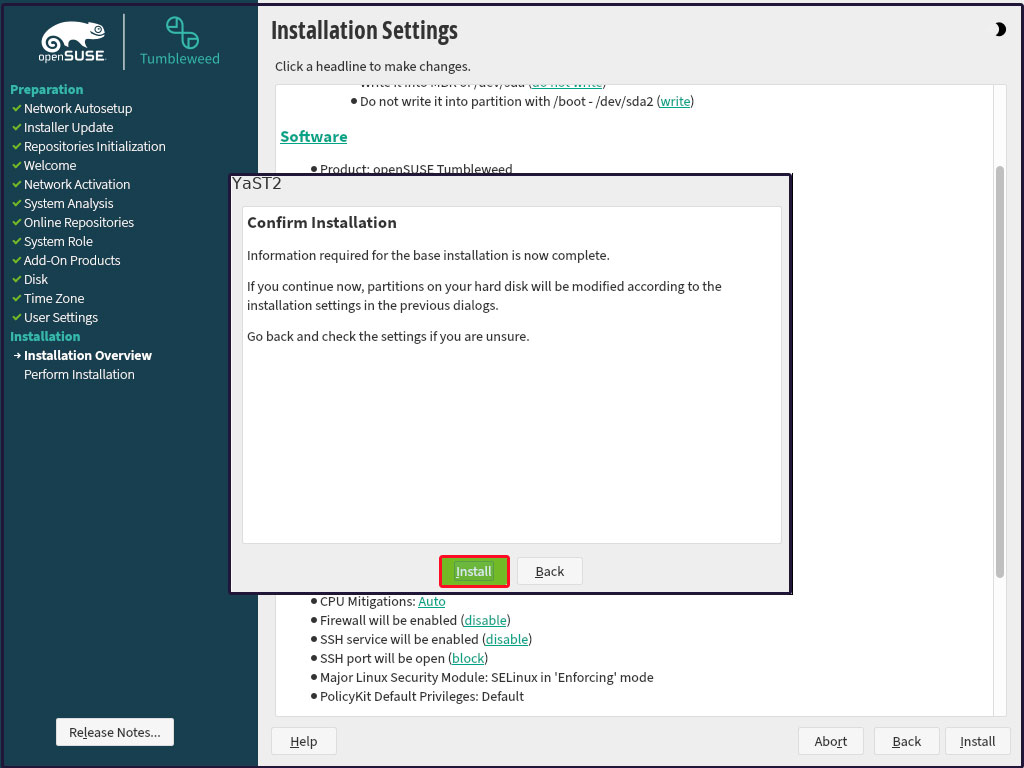Screen dimensions: 1024x768
Task: Abort the installation
Action: pyautogui.click(x=831, y=741)
